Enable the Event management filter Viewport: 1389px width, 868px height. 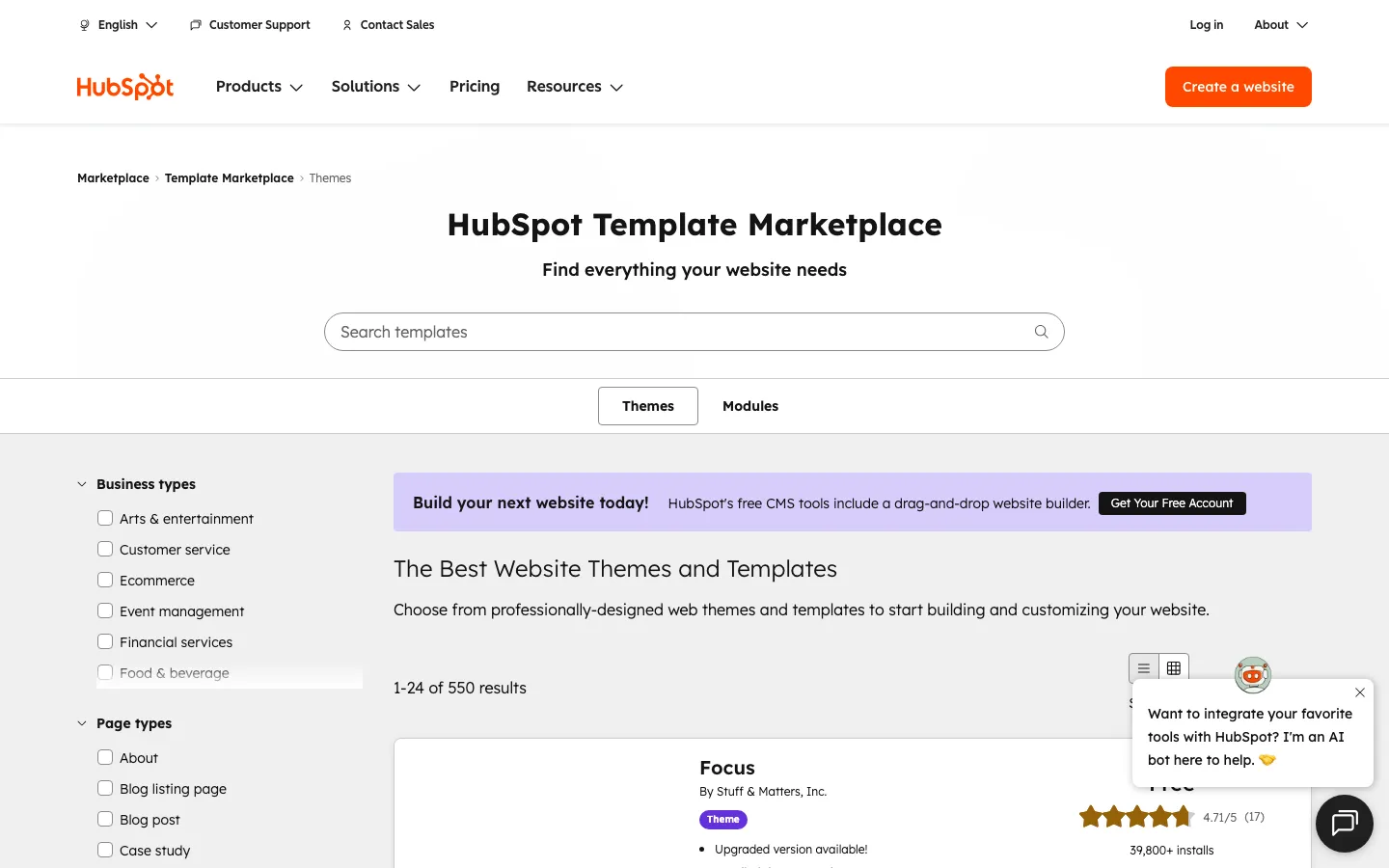coord(105,610)
